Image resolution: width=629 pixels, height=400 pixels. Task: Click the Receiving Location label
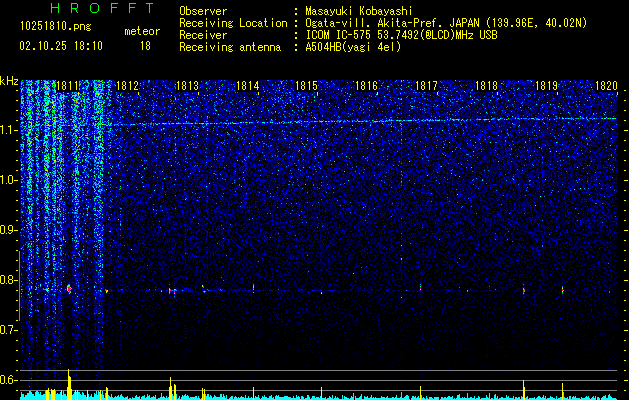(x=233, y=24)
